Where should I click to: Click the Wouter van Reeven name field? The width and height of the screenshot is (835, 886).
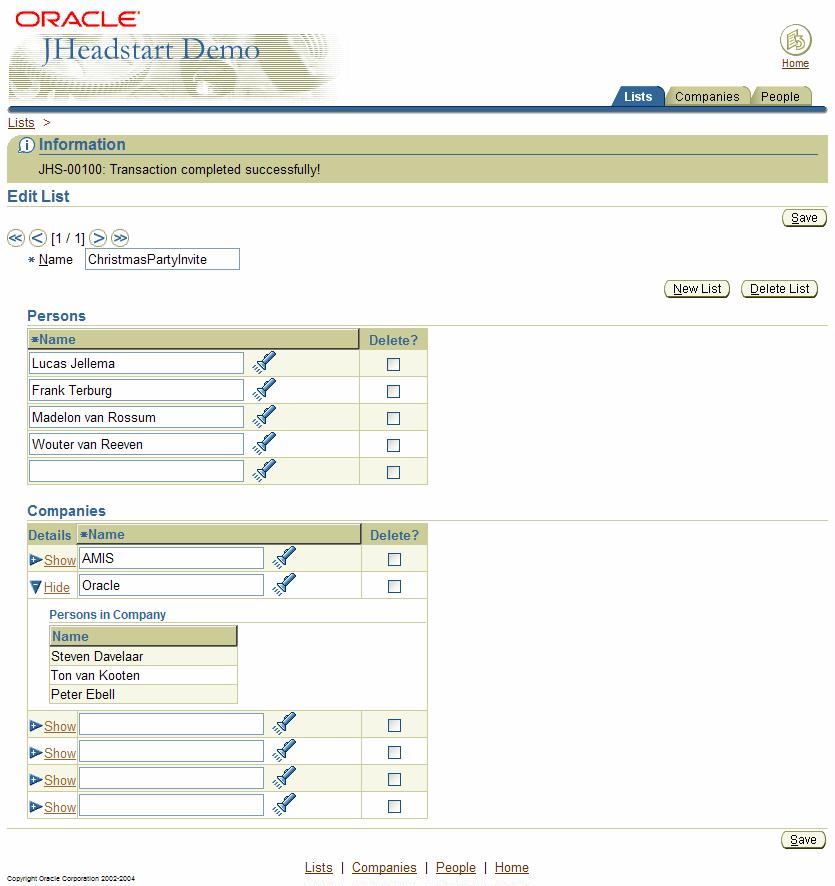point(136,444)
